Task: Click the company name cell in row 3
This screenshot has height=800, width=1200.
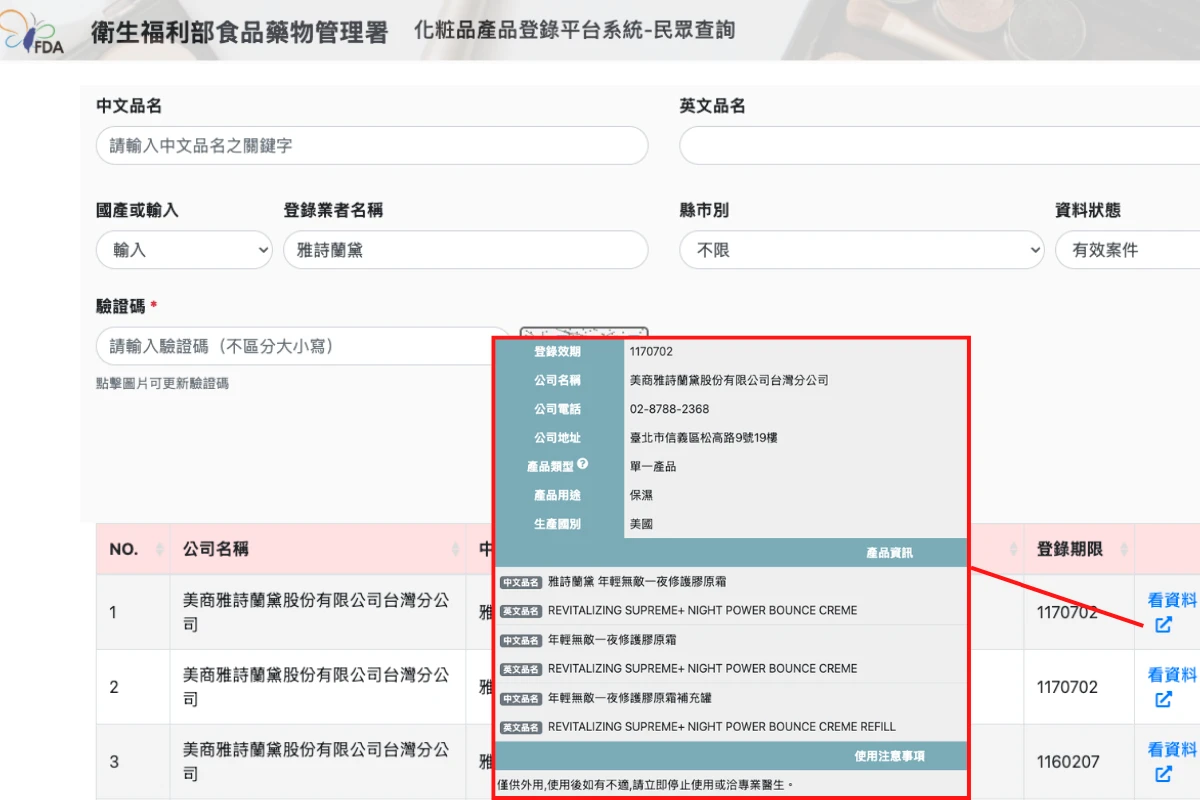Action: pos(317,762)
